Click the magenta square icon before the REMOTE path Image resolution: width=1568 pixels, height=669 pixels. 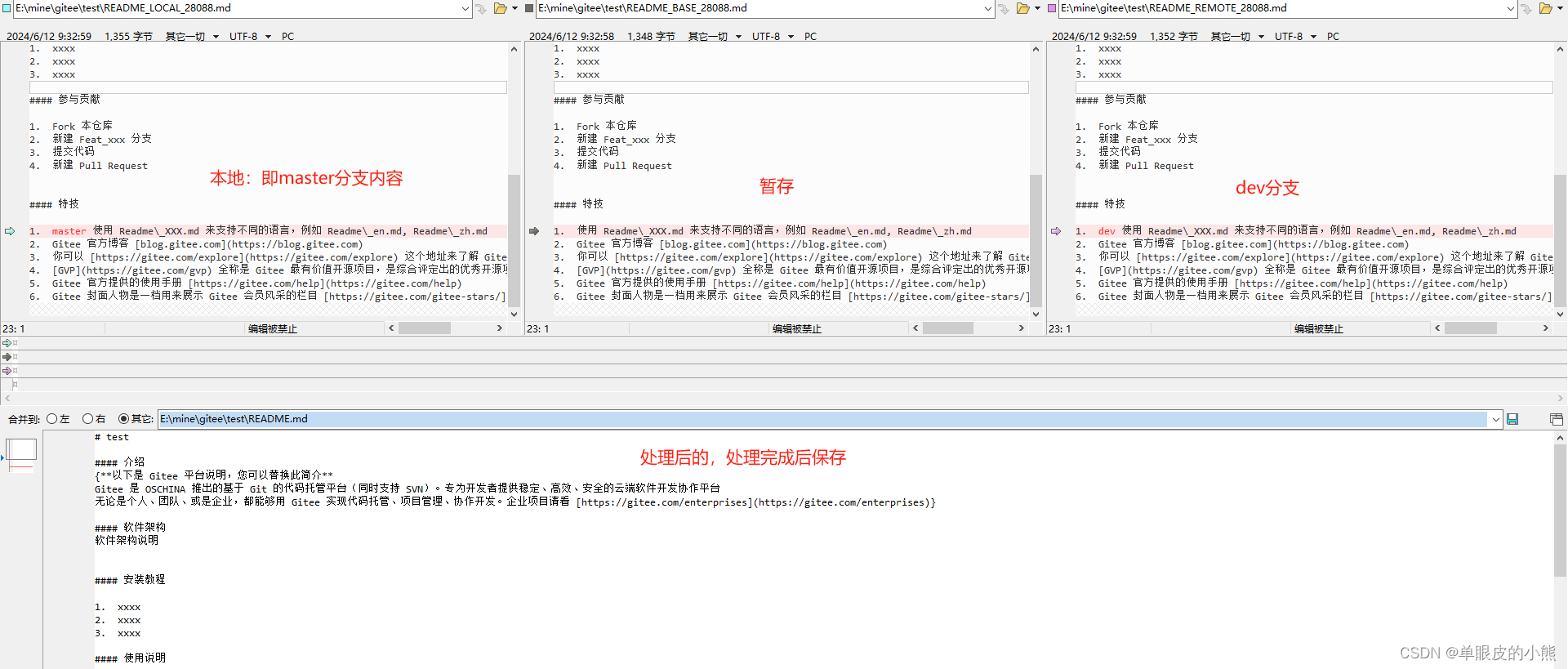1052,8
